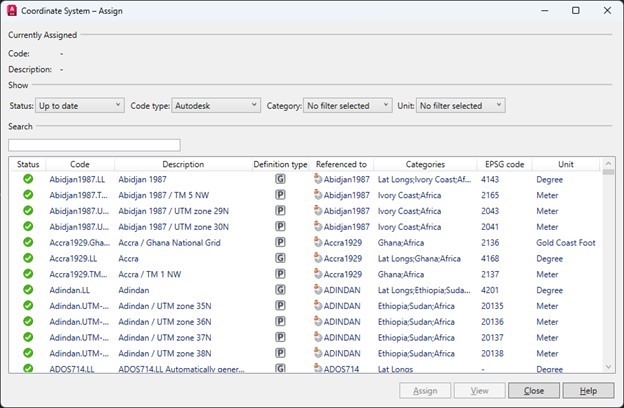
Task: Click the vertical scrollbar thumb in list
Action: click(x=608, y=172)
